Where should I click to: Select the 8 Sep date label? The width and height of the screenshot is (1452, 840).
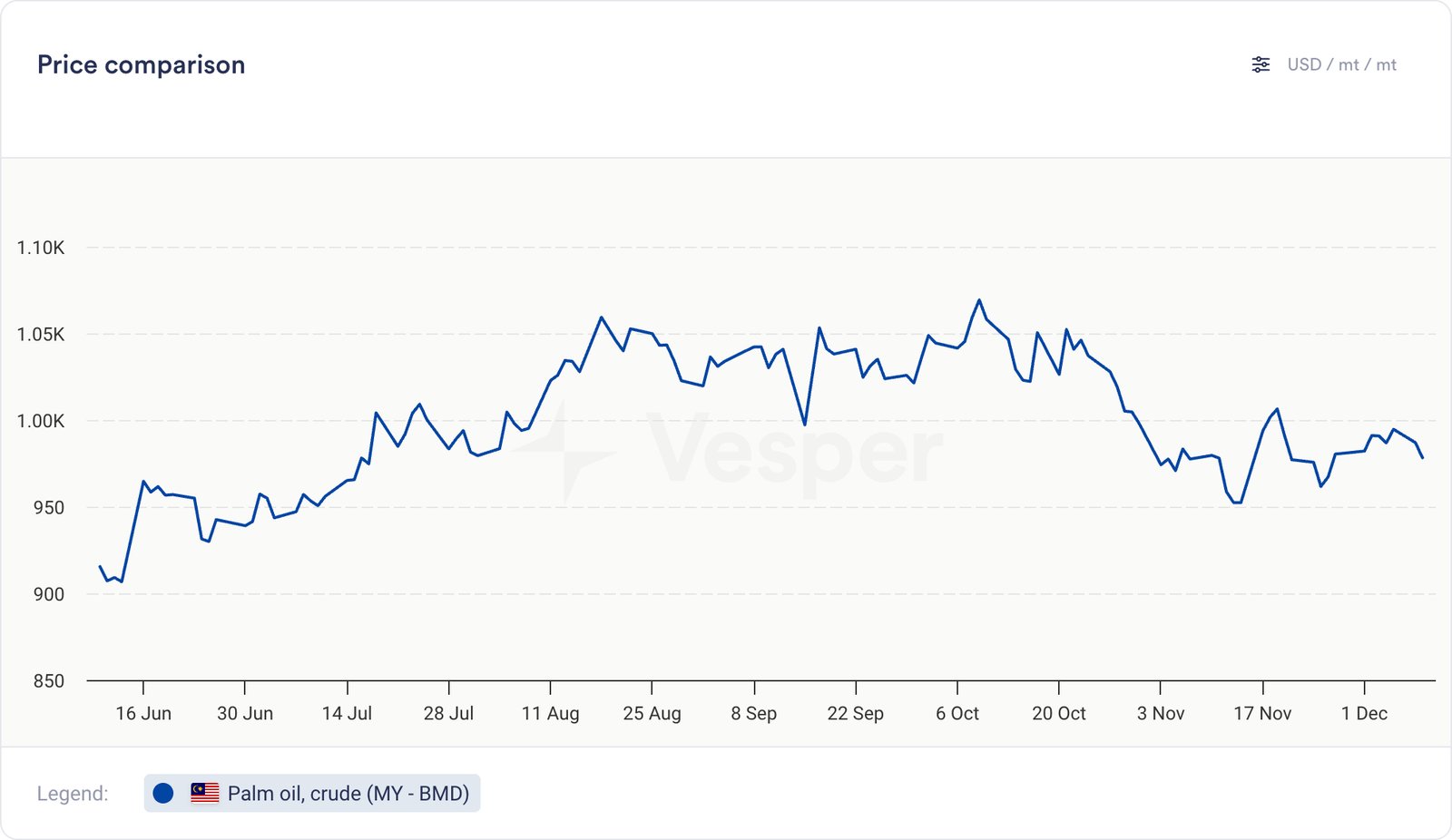pos(754,713)
